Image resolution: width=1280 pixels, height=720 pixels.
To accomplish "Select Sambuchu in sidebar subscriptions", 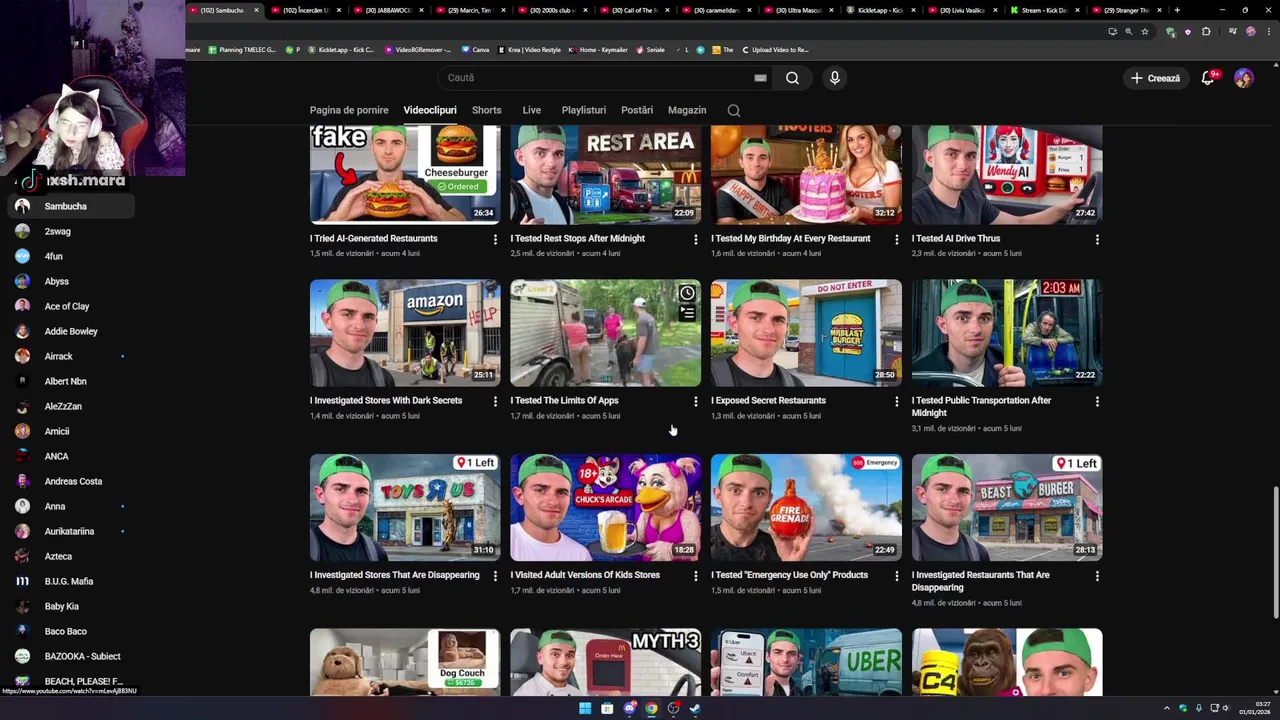I will point(71,206).
